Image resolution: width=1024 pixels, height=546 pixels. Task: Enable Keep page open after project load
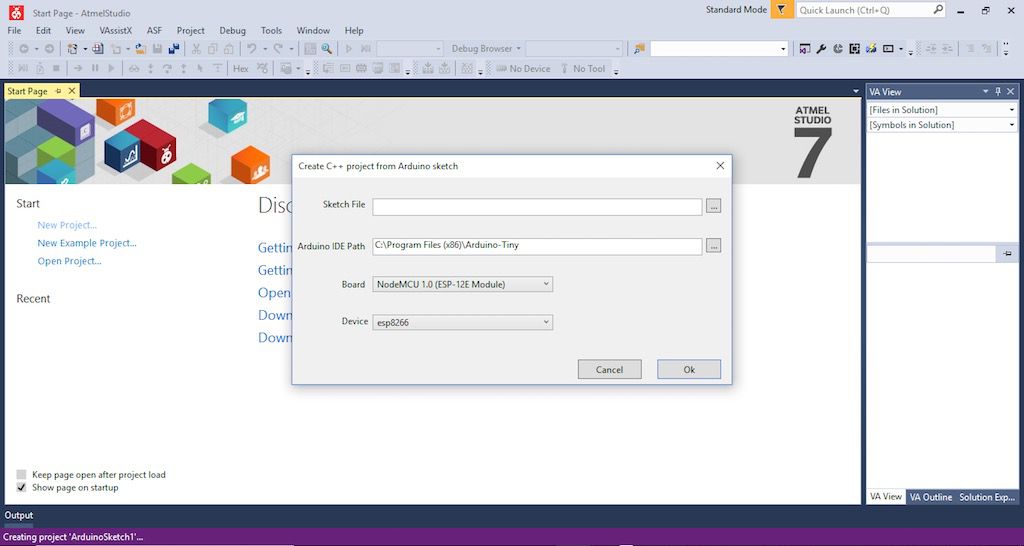tap(22, 474)
